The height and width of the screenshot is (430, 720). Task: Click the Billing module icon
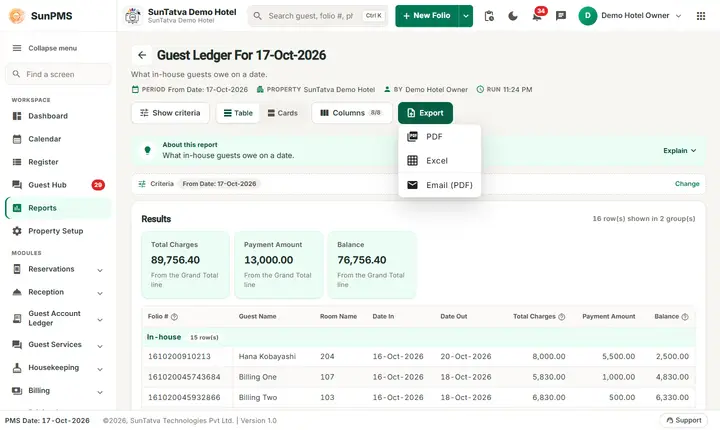pos(17,390)
